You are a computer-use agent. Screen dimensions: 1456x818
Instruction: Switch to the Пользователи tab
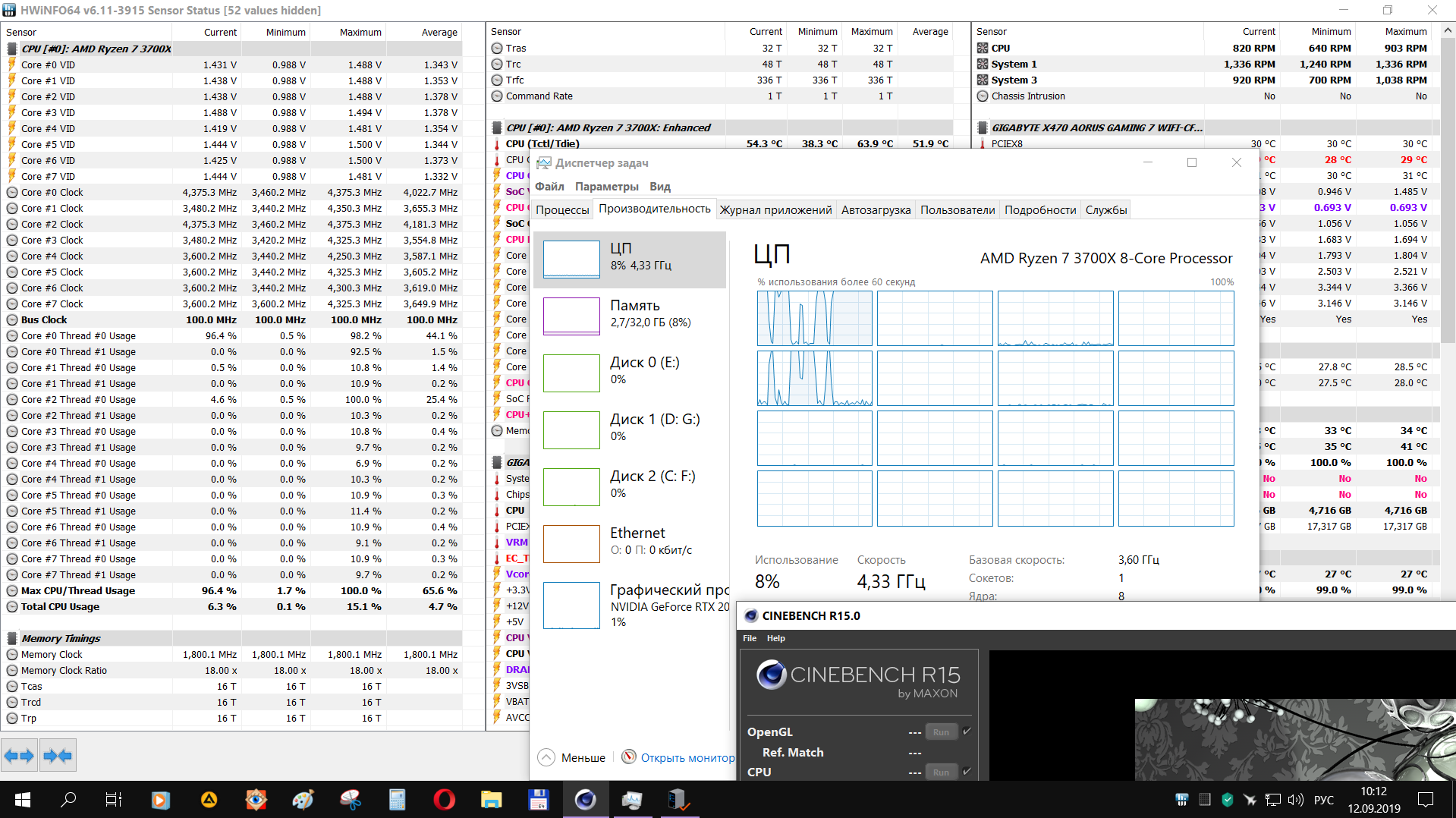(x=958, y=210)
